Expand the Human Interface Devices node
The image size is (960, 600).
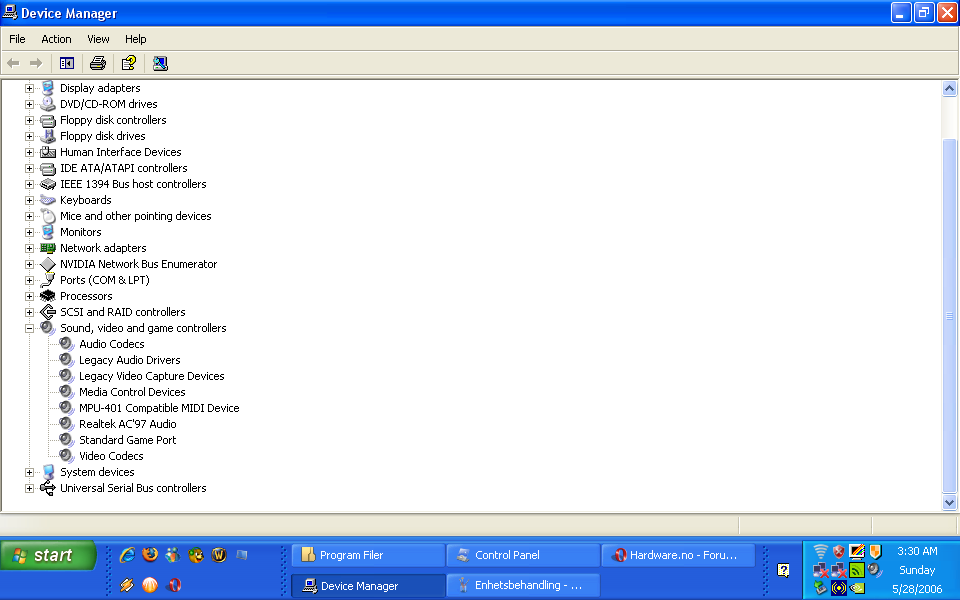pyautogui.click(x=29, y=152)
